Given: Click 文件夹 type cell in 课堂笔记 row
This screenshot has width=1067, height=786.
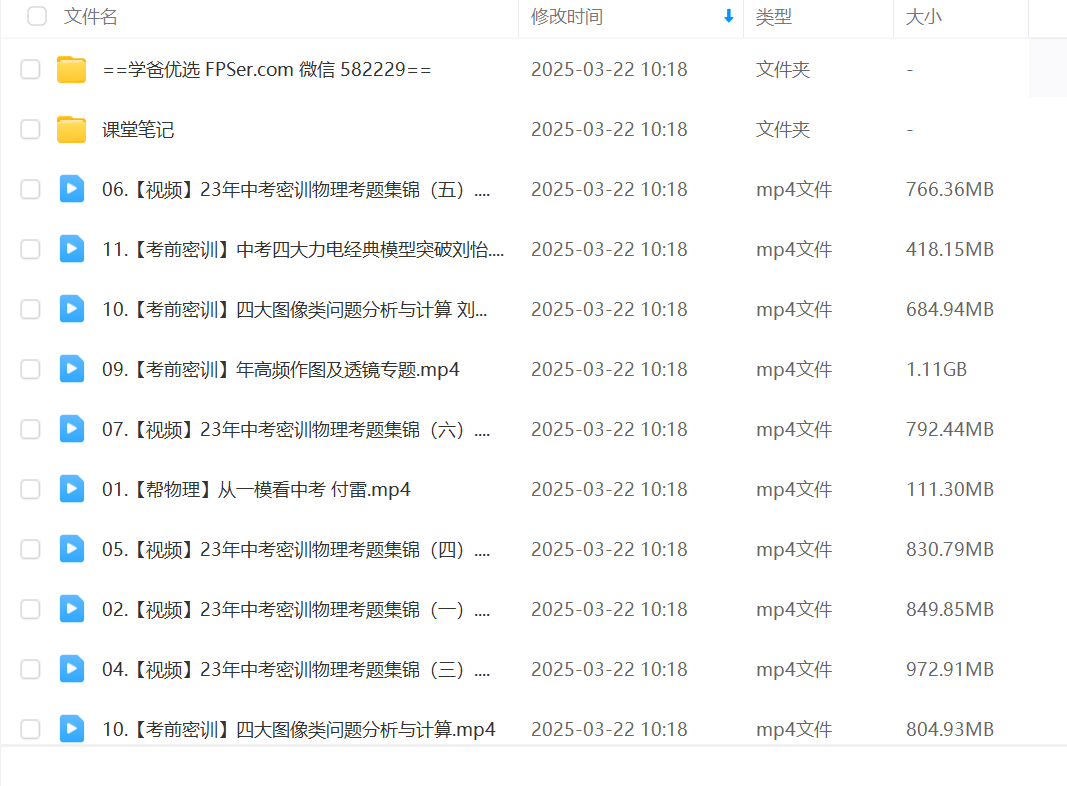Looking at the screenshot, I should tap(783, 129).
